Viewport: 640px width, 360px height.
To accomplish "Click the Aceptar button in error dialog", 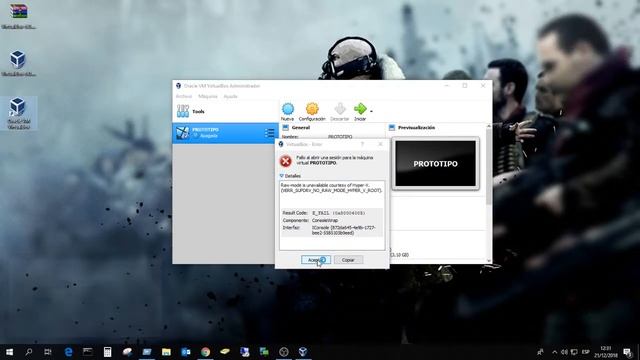I will [316, 260].
